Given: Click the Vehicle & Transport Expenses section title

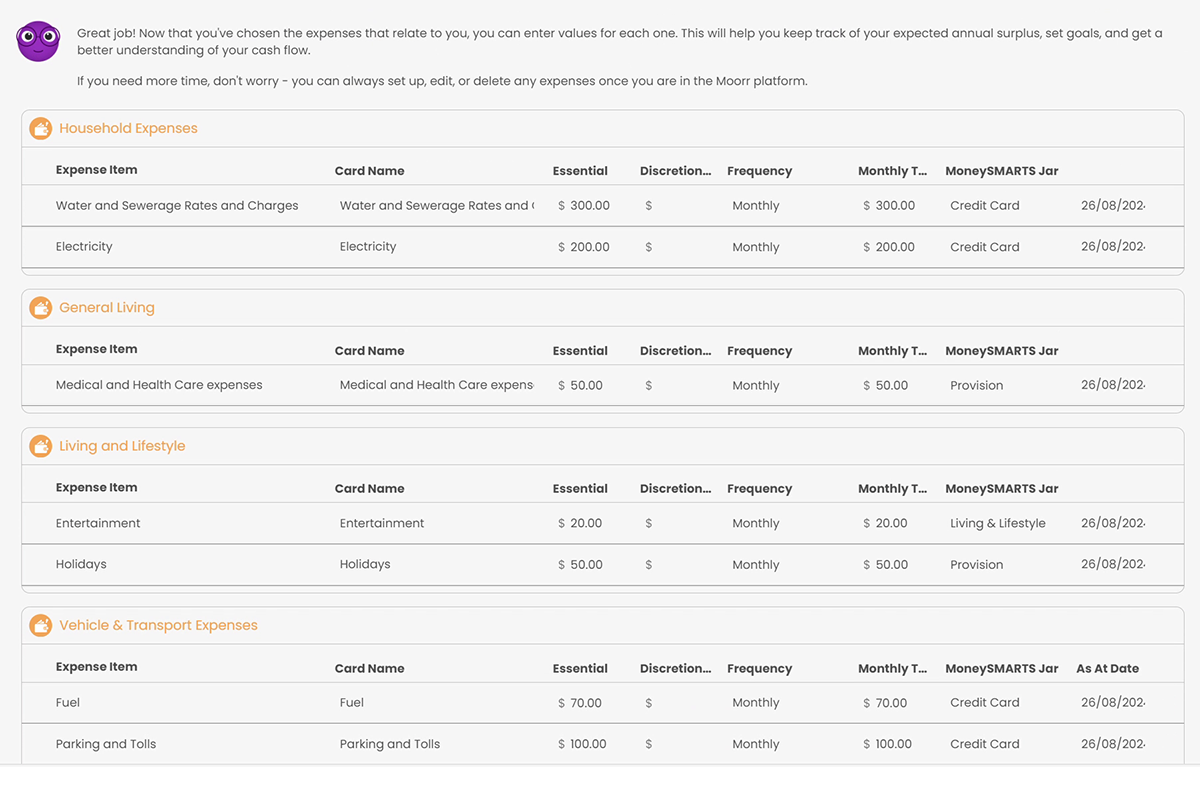Looking at the screenshot, I should point(158,626).
